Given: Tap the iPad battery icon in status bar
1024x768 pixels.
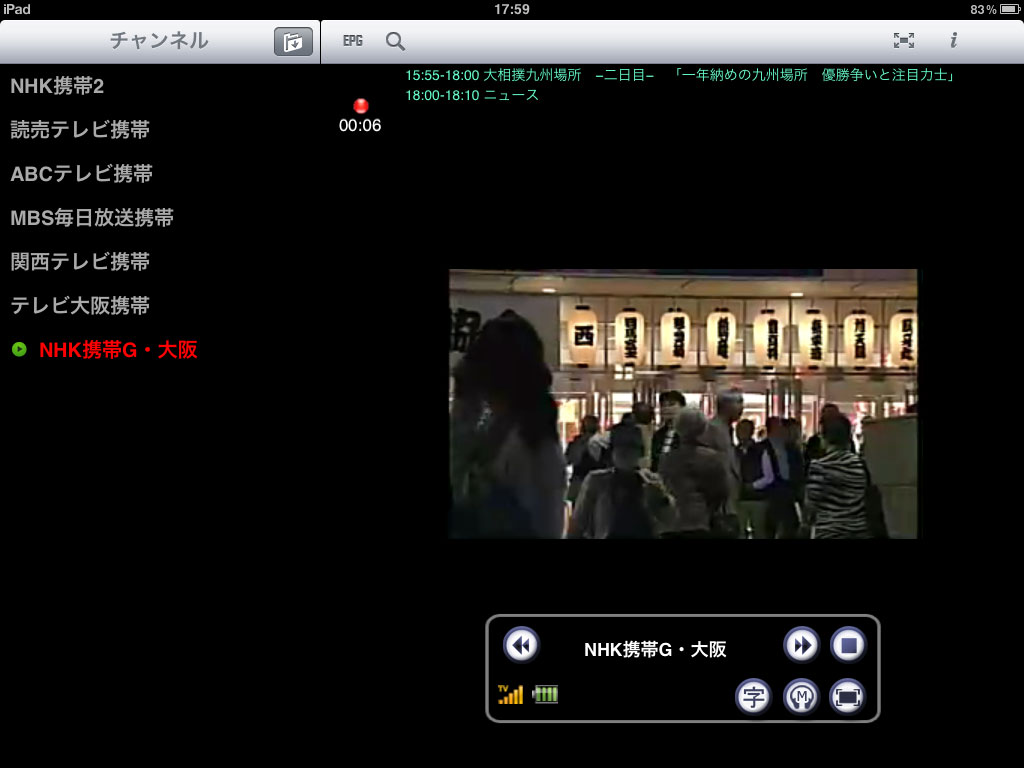Looking at the screenshot, I should coord(1010,9).
